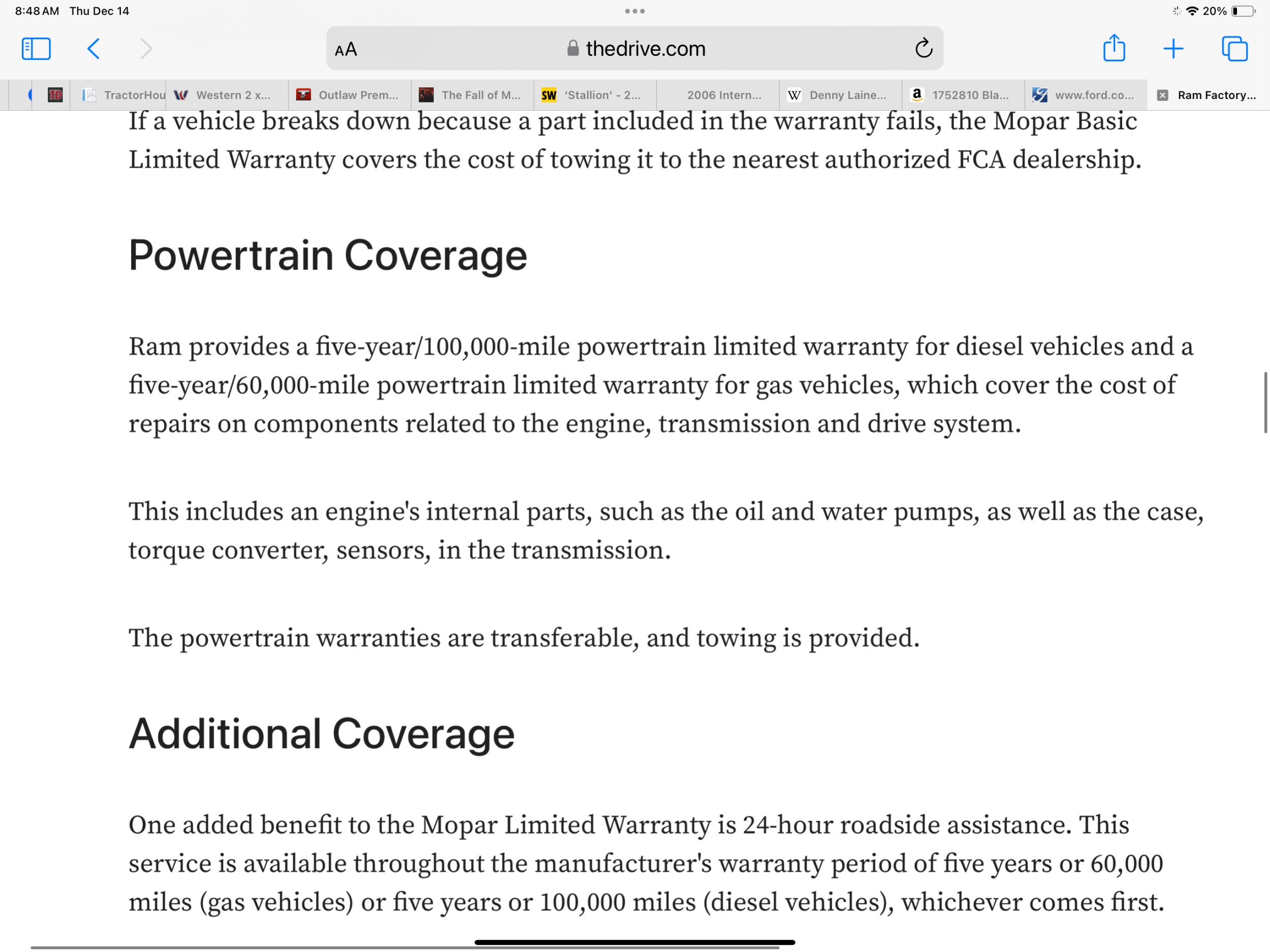Switch to the TractorHouse tab
Viewport: 1270px width, 952px height.
118,95
